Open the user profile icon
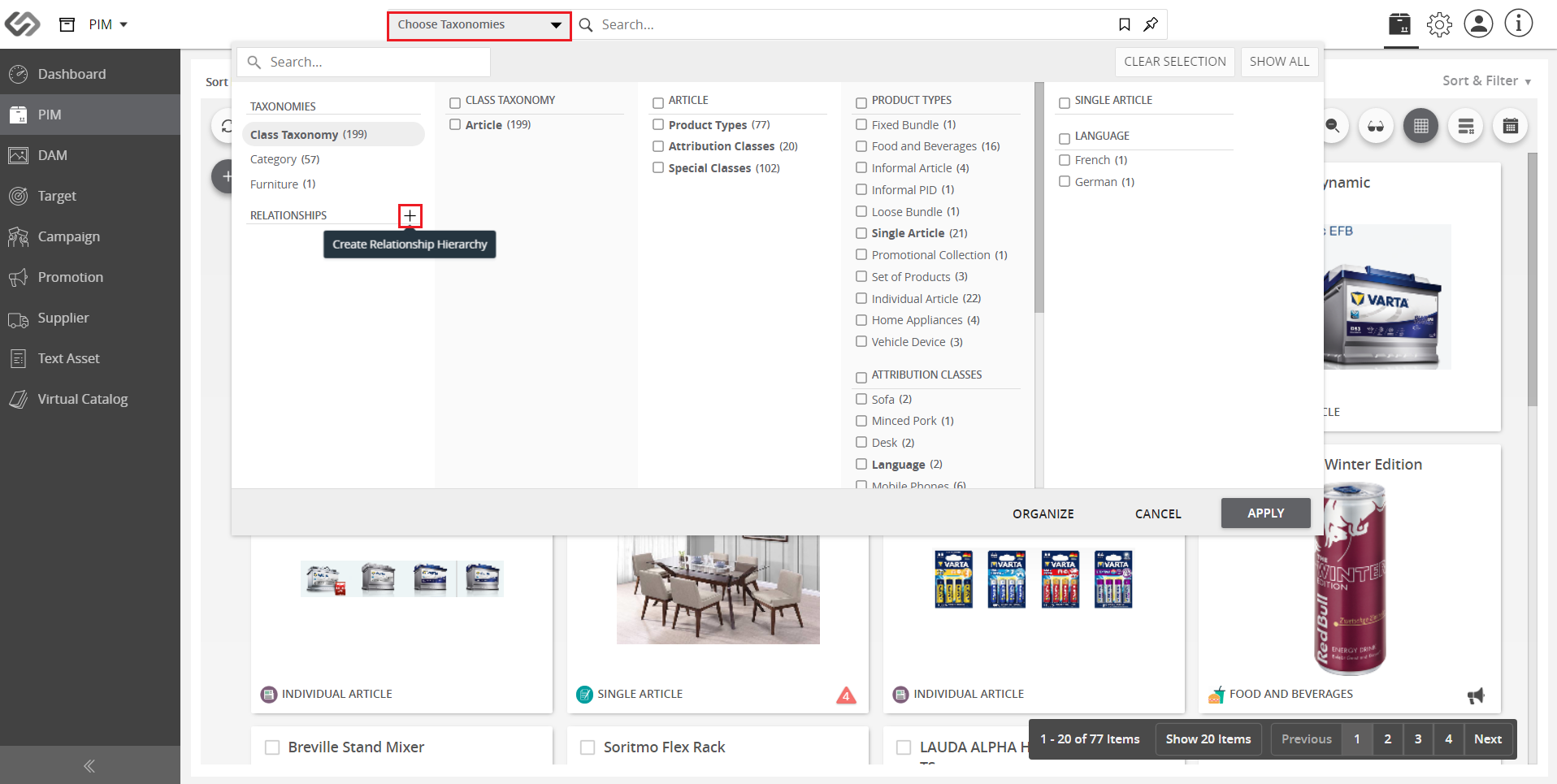The image size is (1557, 784). pos(1479,24)
